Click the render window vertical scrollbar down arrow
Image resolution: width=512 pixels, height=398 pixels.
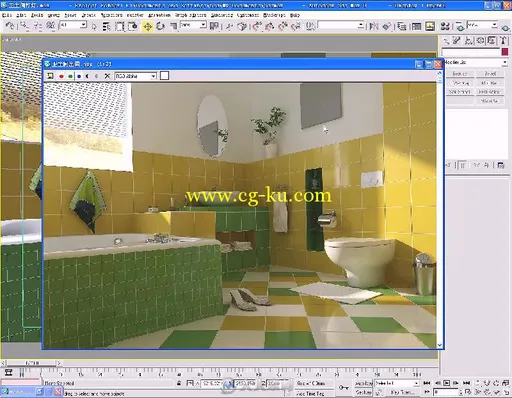pos(440,345)
